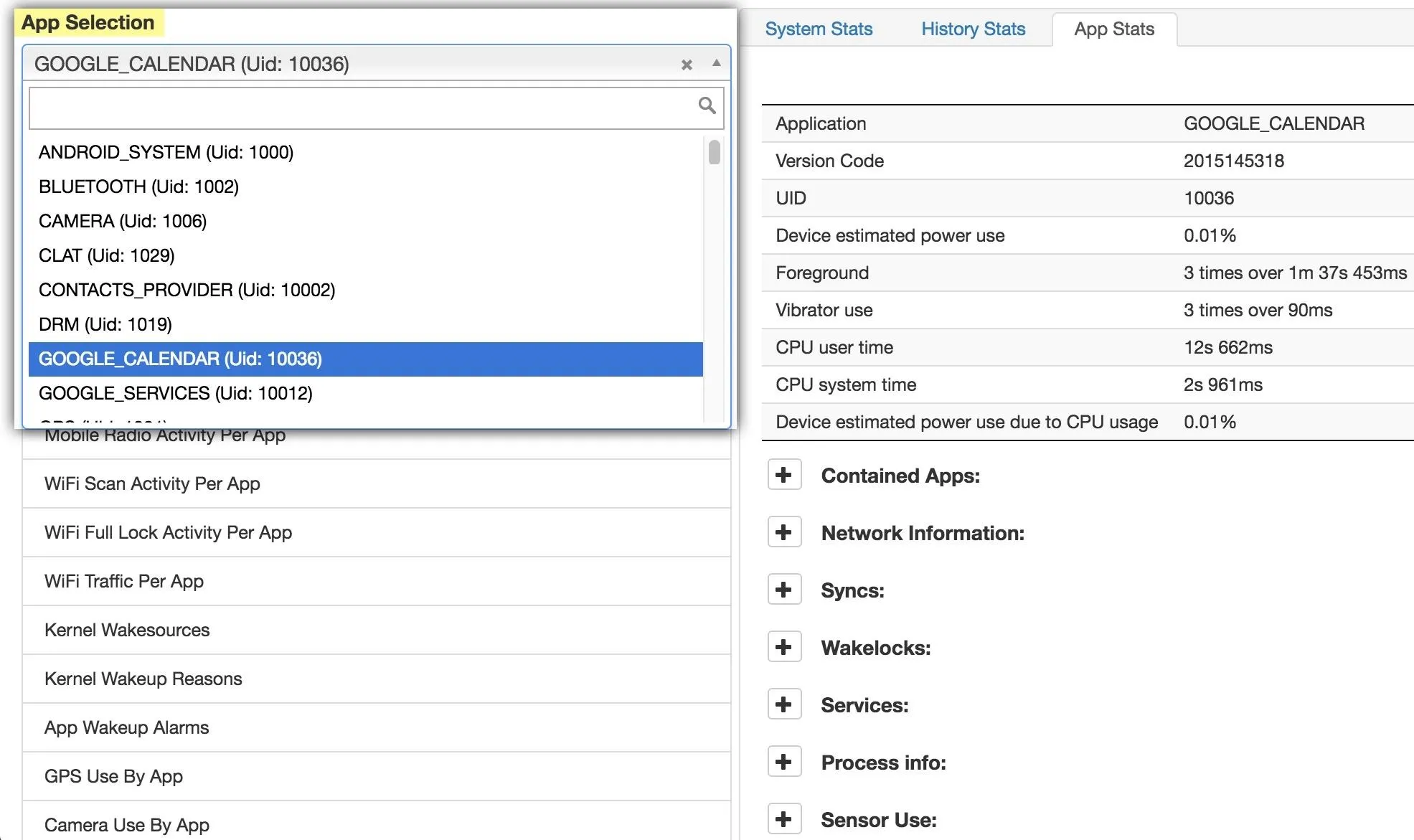Open App Wakeup Alarms row

tap(377, 727)
